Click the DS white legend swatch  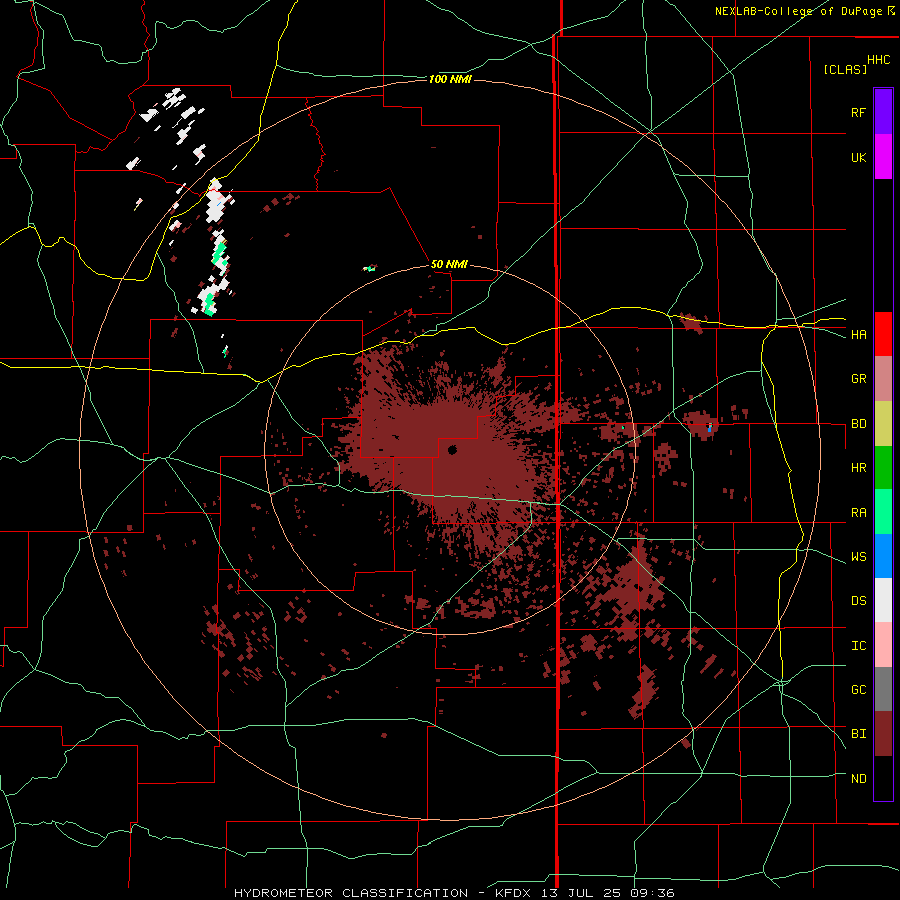(883, 600)
